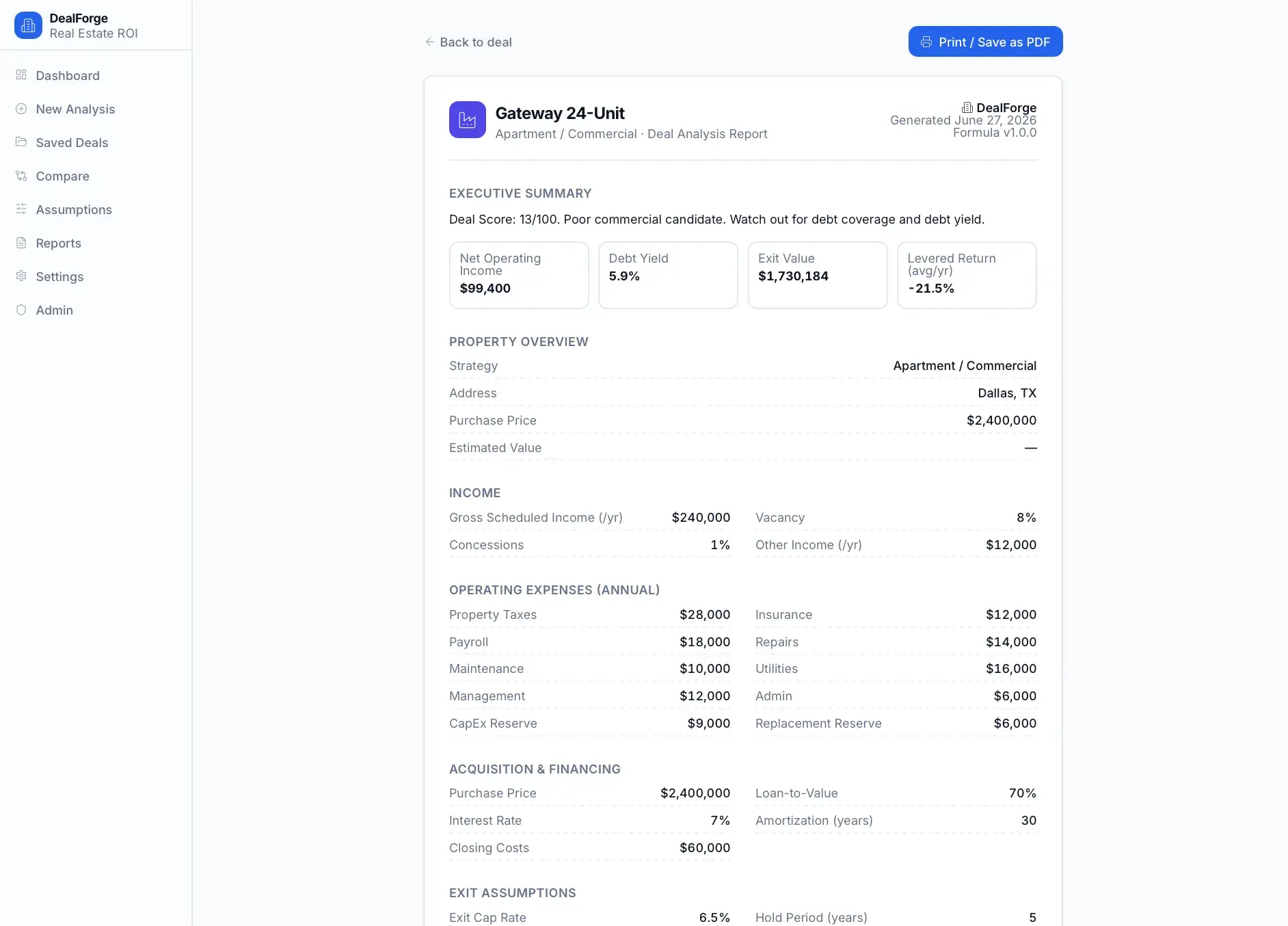This screenshot has height=926, width=1288.
Task: Click the Strategy Apartment / Commercial value
Action: (965, 366)
